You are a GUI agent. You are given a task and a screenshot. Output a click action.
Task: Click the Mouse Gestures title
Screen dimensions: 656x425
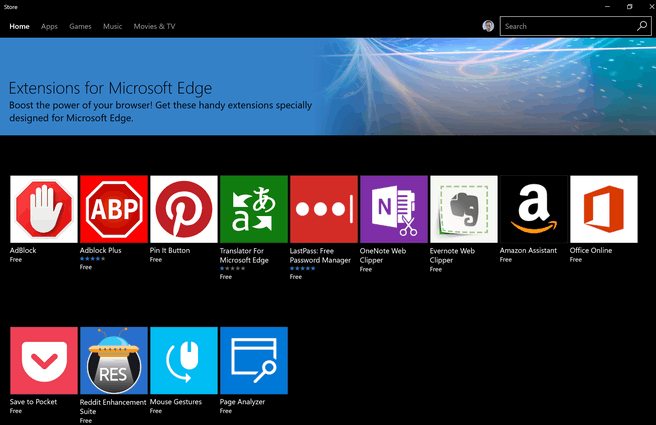[x=176, y=402]
